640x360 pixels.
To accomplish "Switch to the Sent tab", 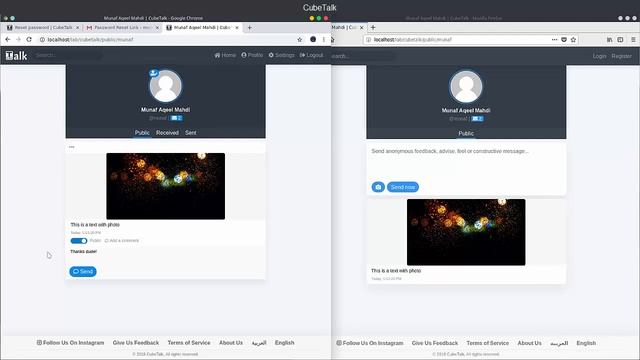I will 191,133.
